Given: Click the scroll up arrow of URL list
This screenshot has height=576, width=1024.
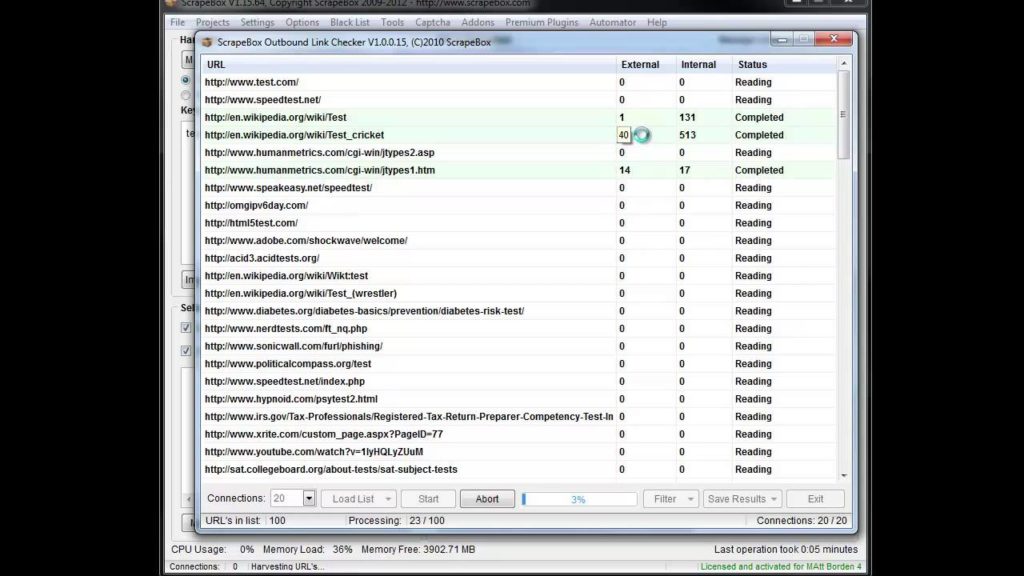Looking at the screenshot, I should [844, 63].
